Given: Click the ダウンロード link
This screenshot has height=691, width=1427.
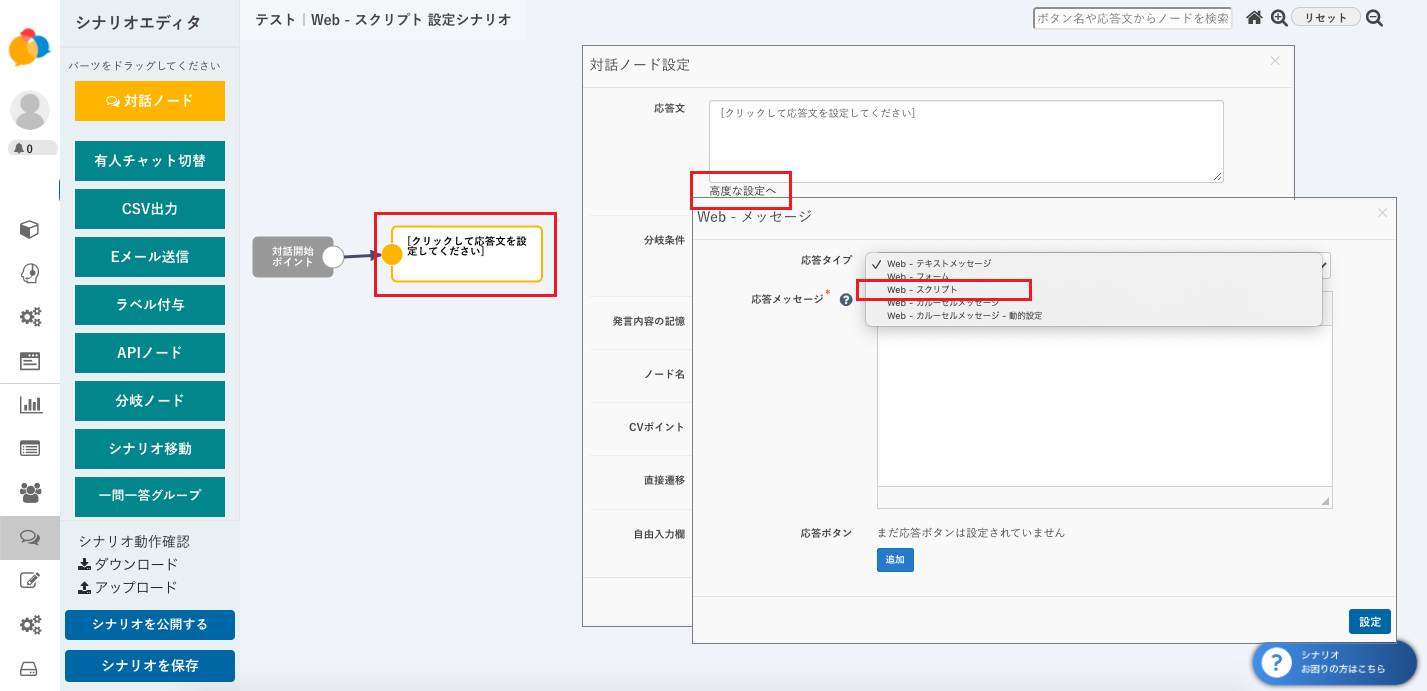Looking at the screenshot, I should coord(128,564).
